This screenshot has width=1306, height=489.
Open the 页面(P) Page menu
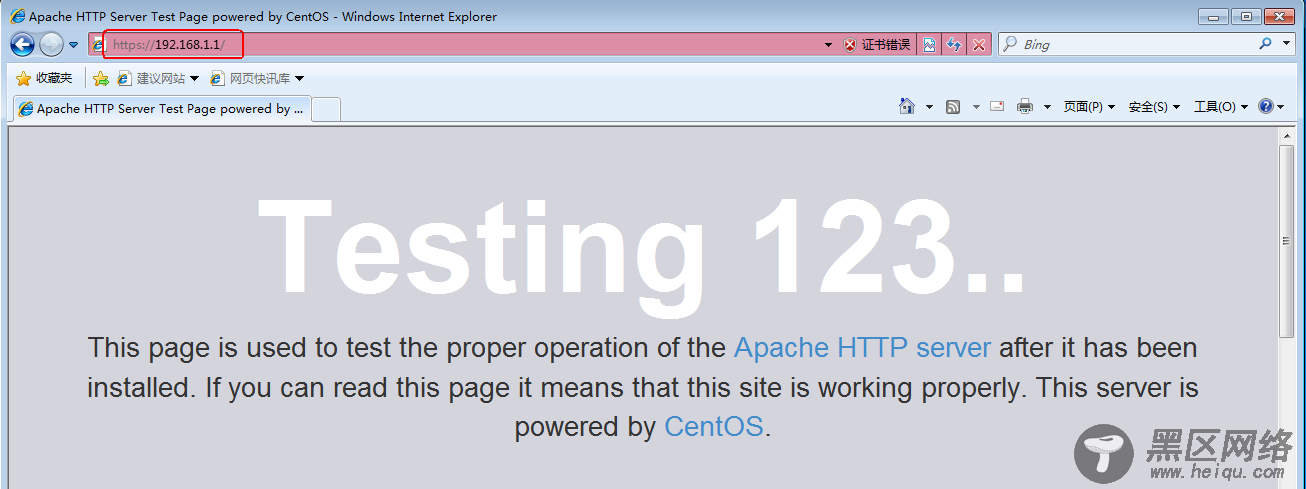tap(1089, 107)
